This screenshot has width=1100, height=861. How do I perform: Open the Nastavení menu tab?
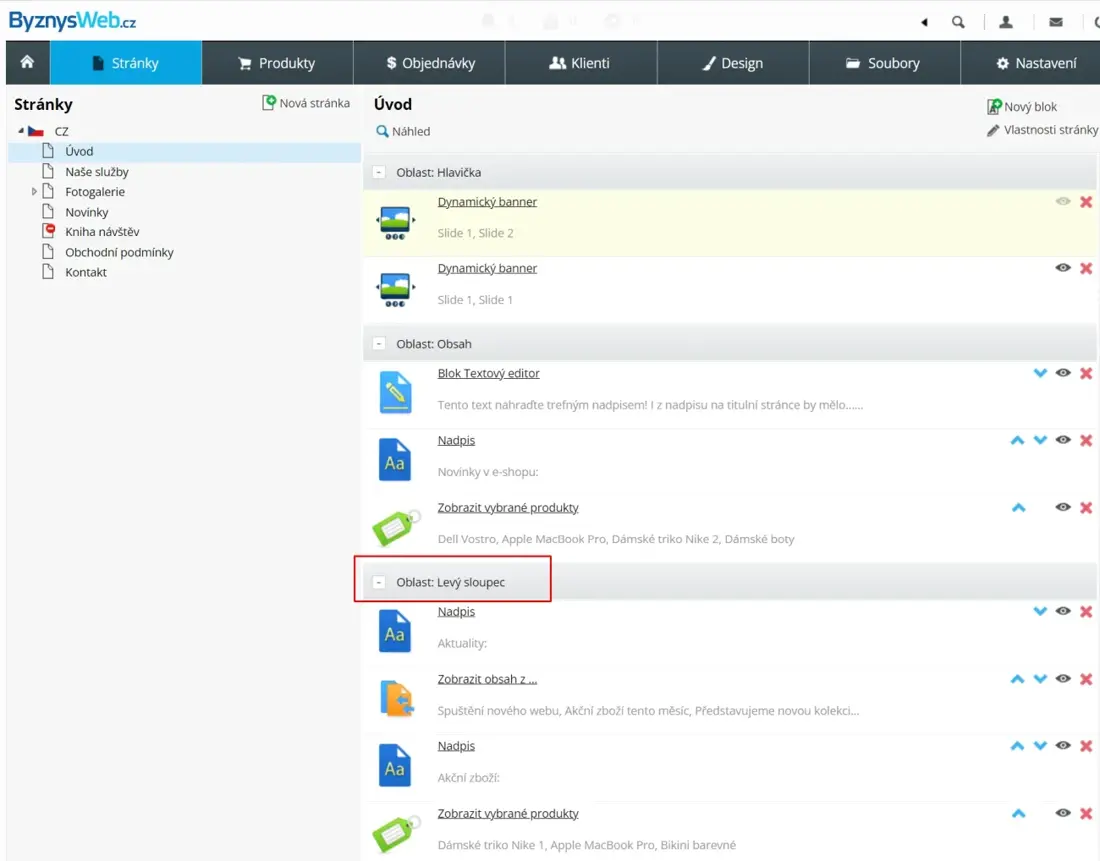pyautogui.click(x=1036, y=63)
